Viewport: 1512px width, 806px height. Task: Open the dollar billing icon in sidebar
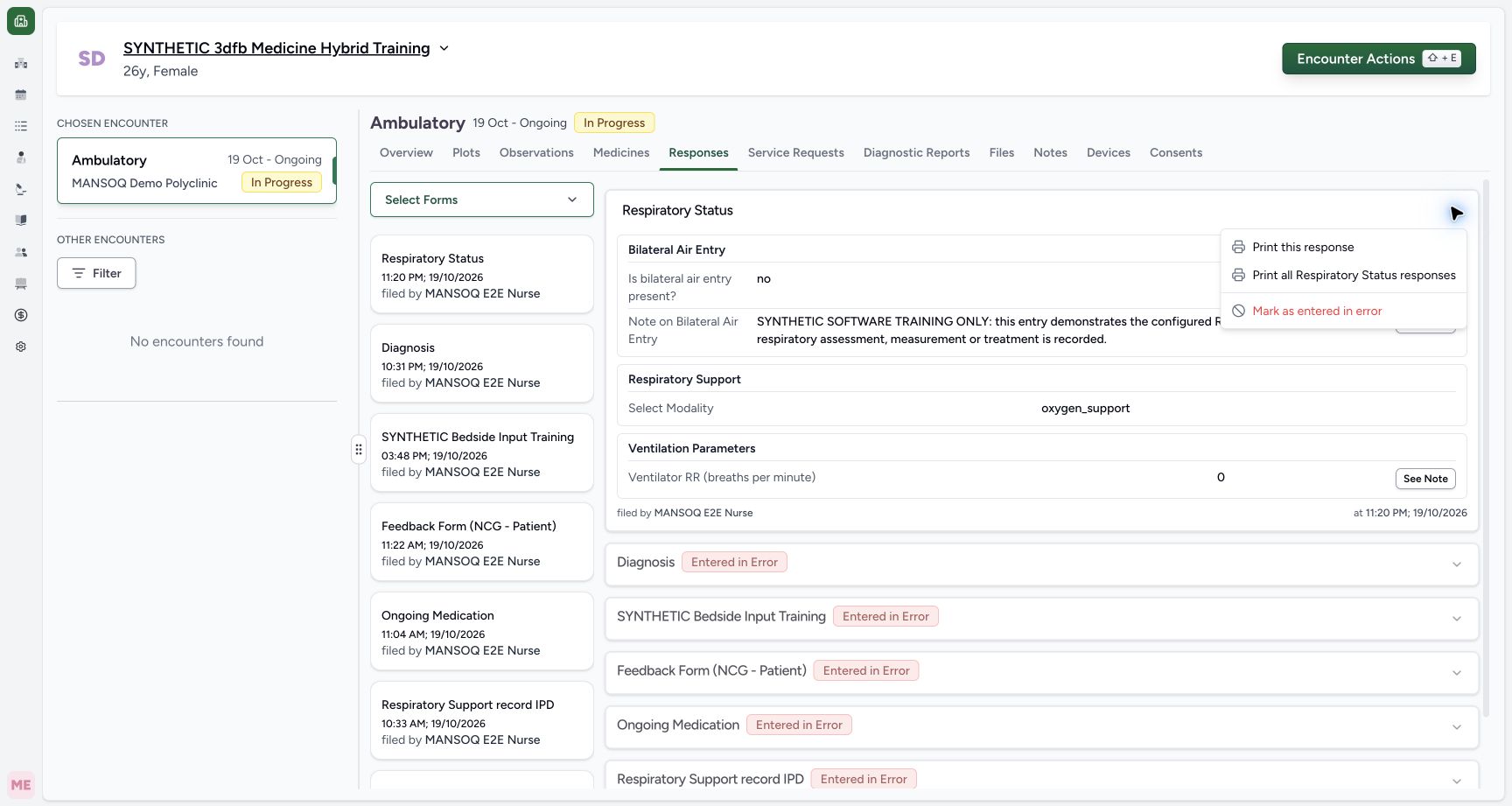(21, 315)
